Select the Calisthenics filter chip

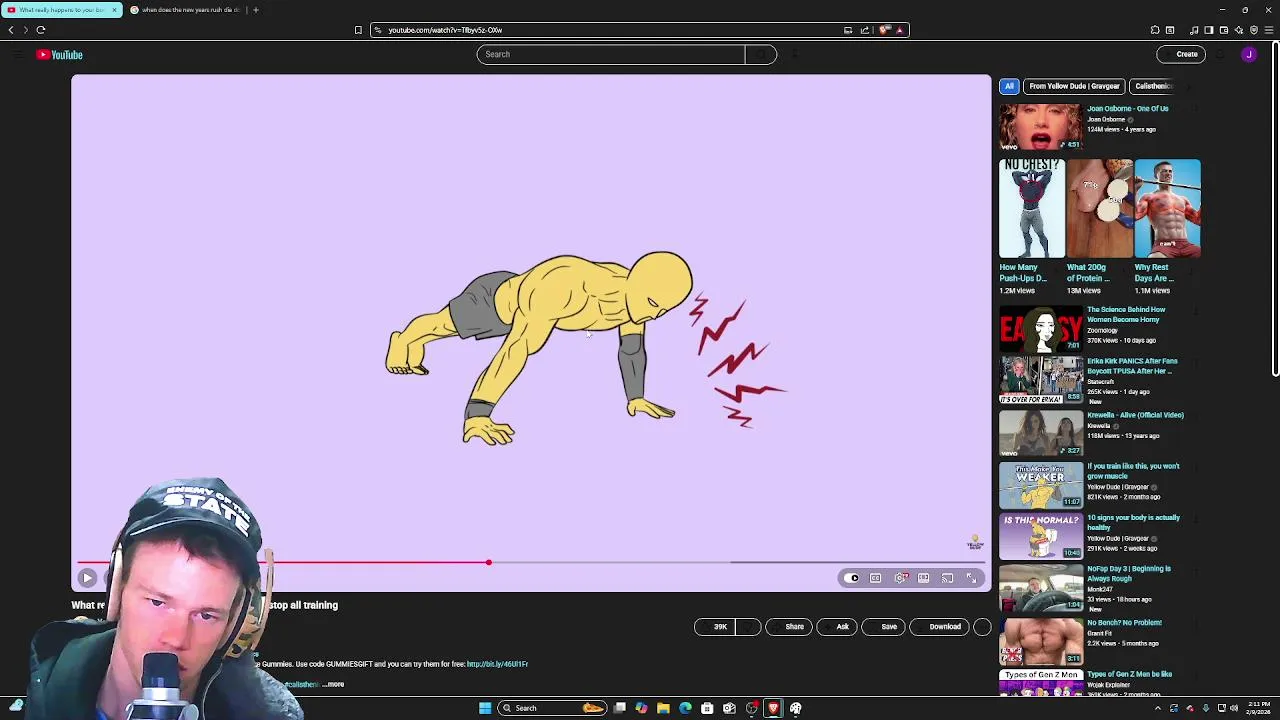pos(1152,86)
